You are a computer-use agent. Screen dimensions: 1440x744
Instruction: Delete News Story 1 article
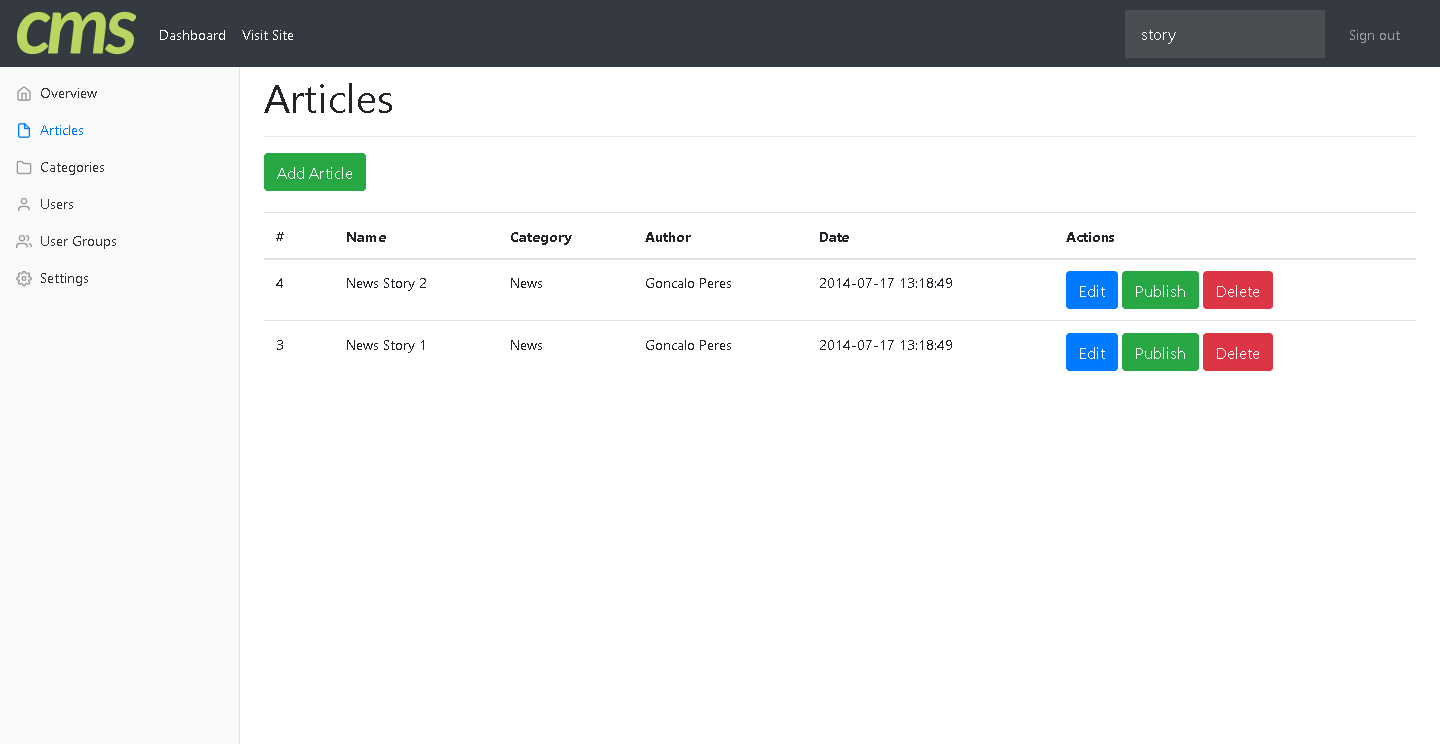tap(1237, 353)
